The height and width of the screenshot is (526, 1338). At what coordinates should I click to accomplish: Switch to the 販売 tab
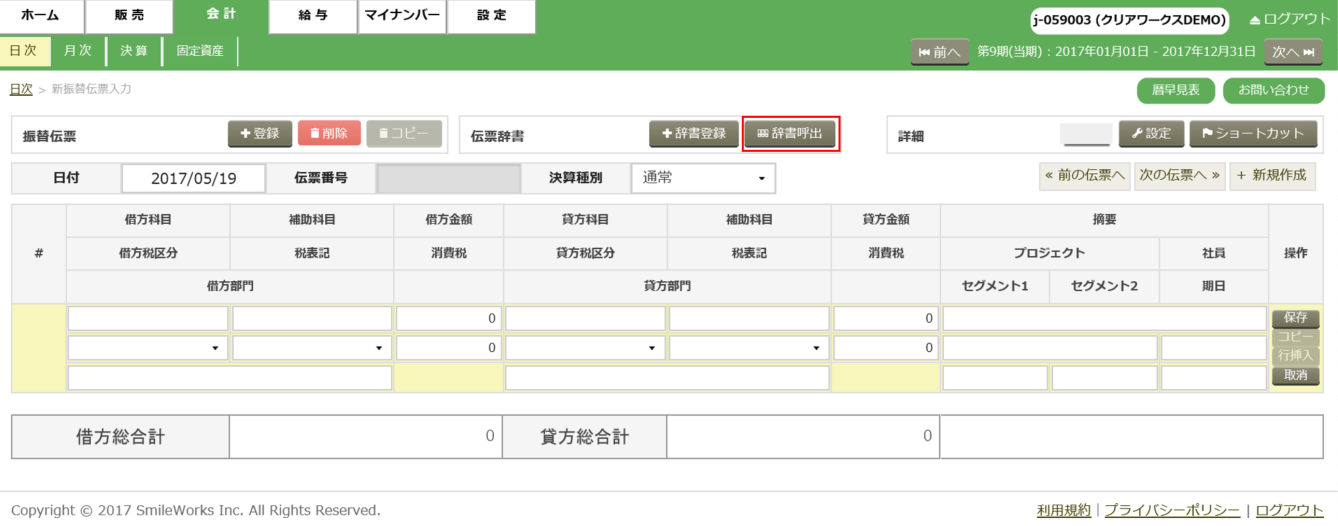pos(129,16)
